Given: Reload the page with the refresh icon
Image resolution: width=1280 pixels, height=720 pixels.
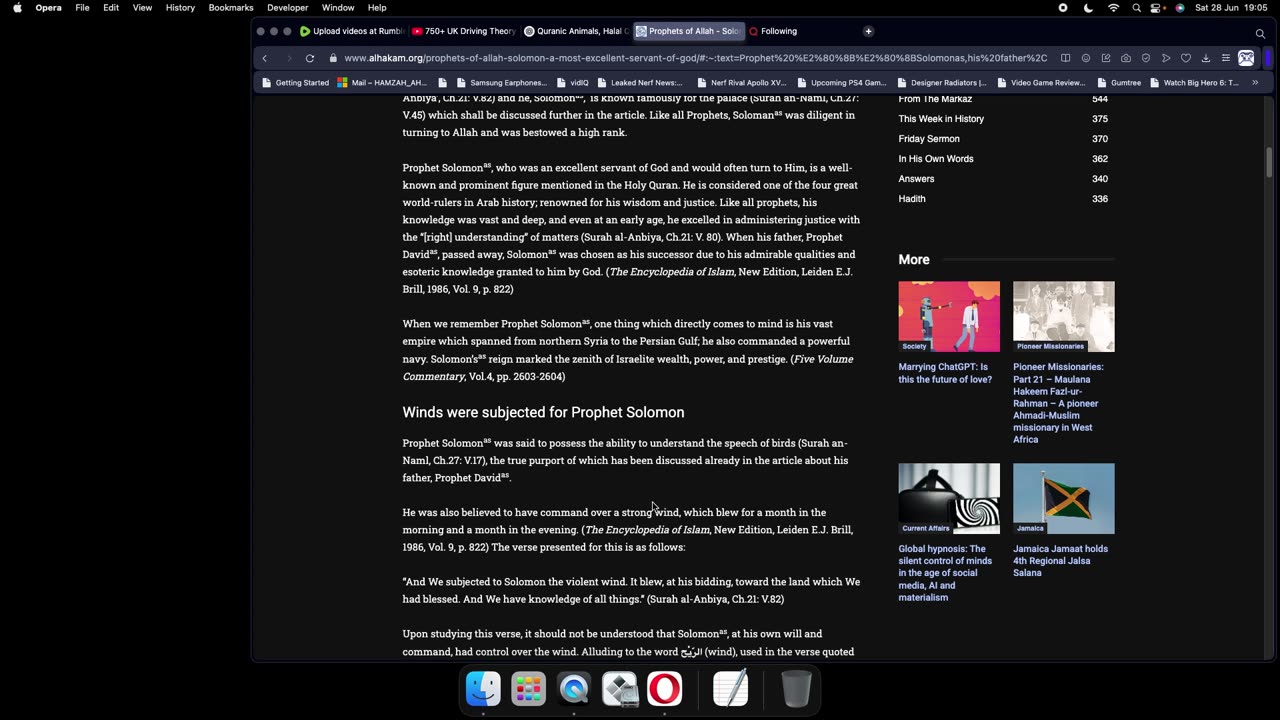Looking at the screenshot, I should tap(310, 58).
